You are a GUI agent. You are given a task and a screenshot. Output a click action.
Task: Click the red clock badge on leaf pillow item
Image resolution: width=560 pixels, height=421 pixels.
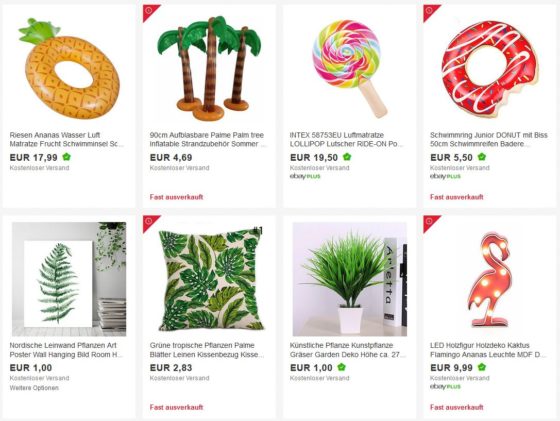tap(149, 222)
